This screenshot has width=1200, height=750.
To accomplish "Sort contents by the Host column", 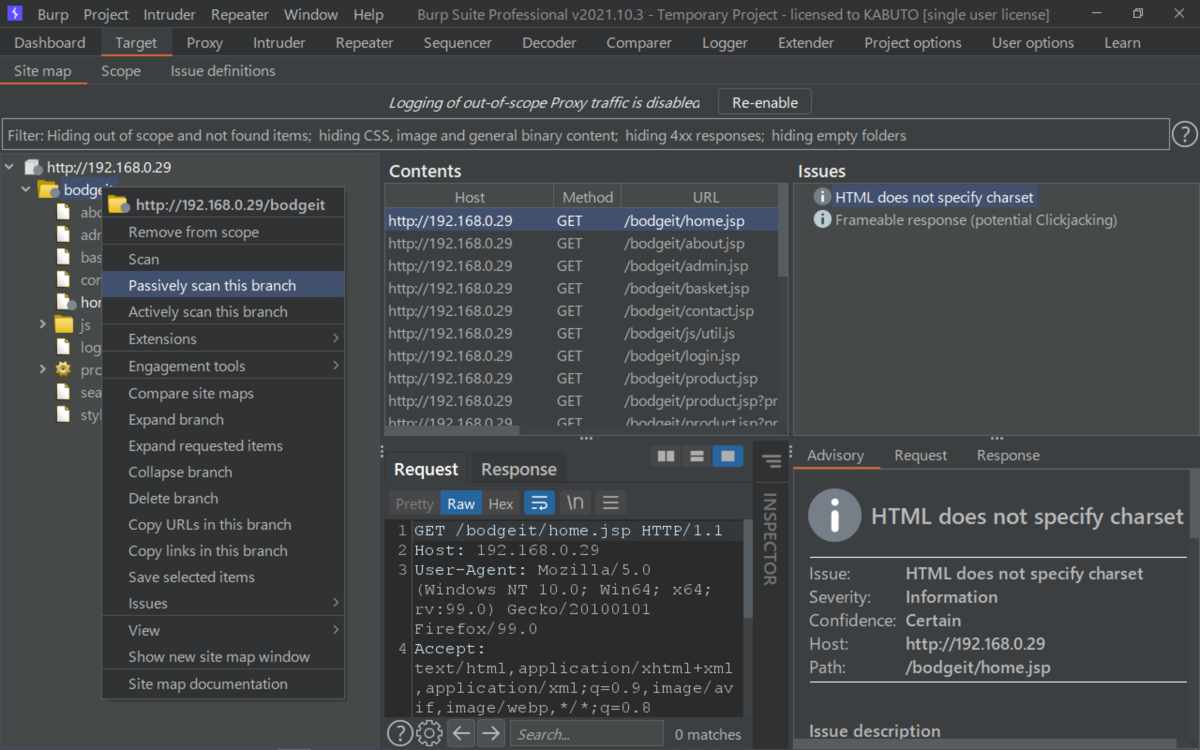I will point(470,197).
